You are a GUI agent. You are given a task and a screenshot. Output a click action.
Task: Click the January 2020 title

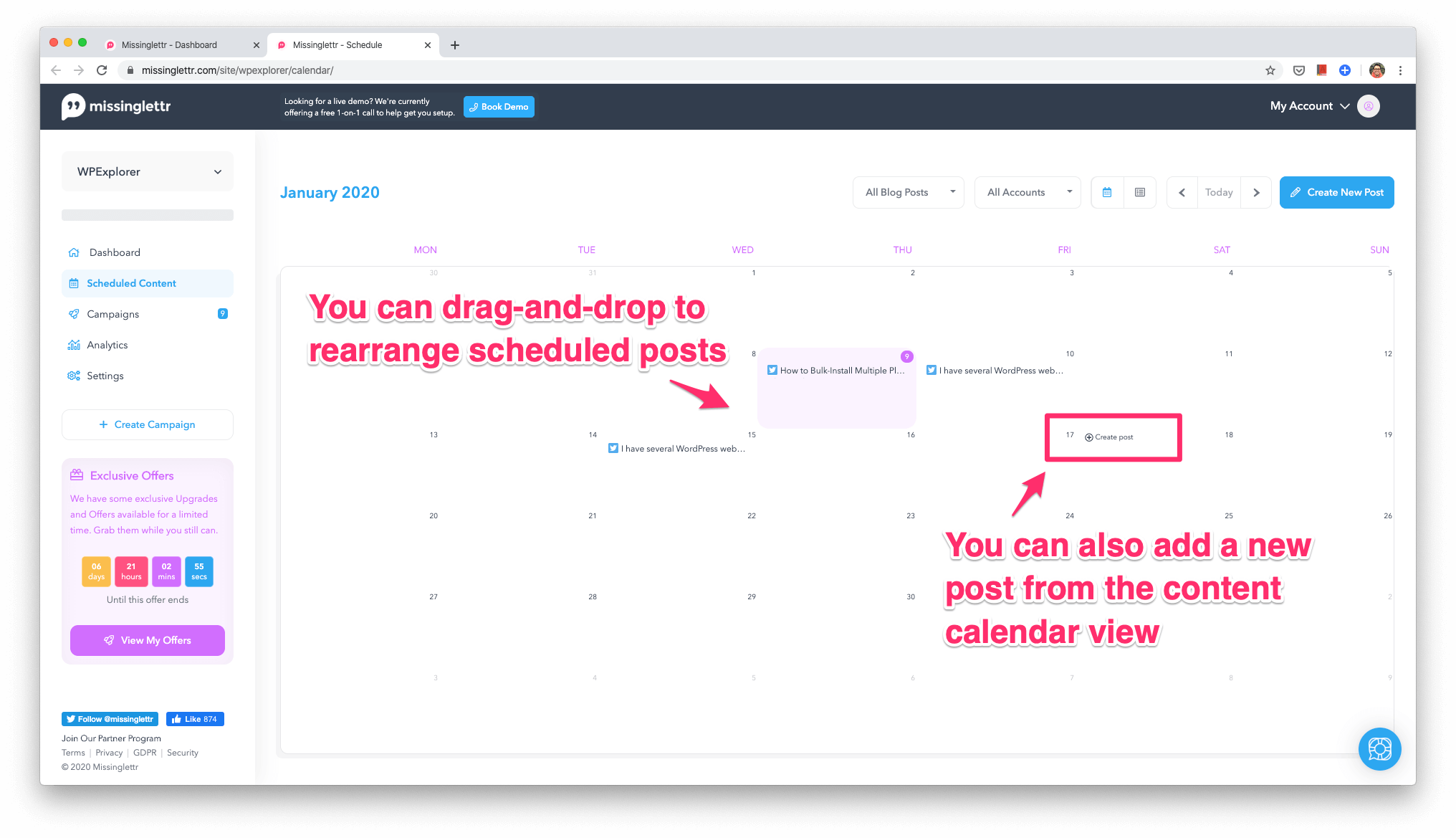(x=330, y=192)
